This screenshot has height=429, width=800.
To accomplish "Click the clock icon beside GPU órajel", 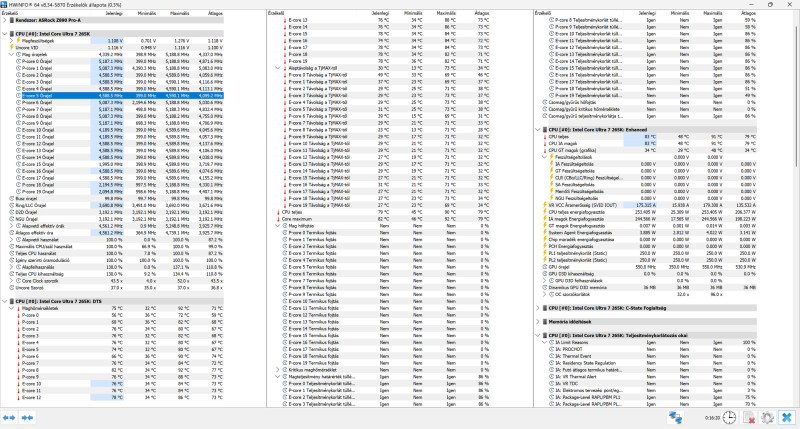I will point(544,267).
